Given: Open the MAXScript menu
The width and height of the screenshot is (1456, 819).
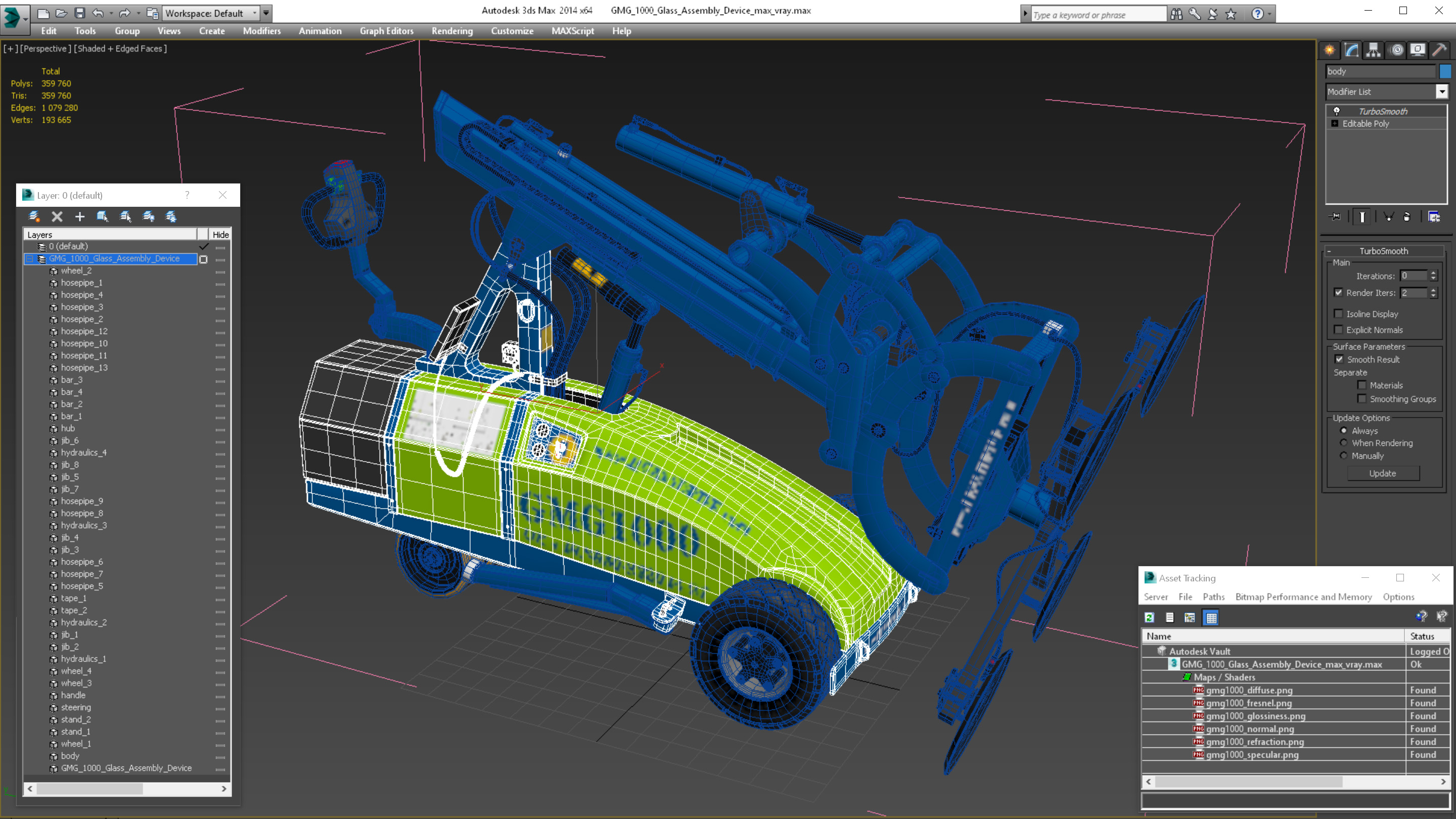Looking at the screenshot, I should point(573,31).
